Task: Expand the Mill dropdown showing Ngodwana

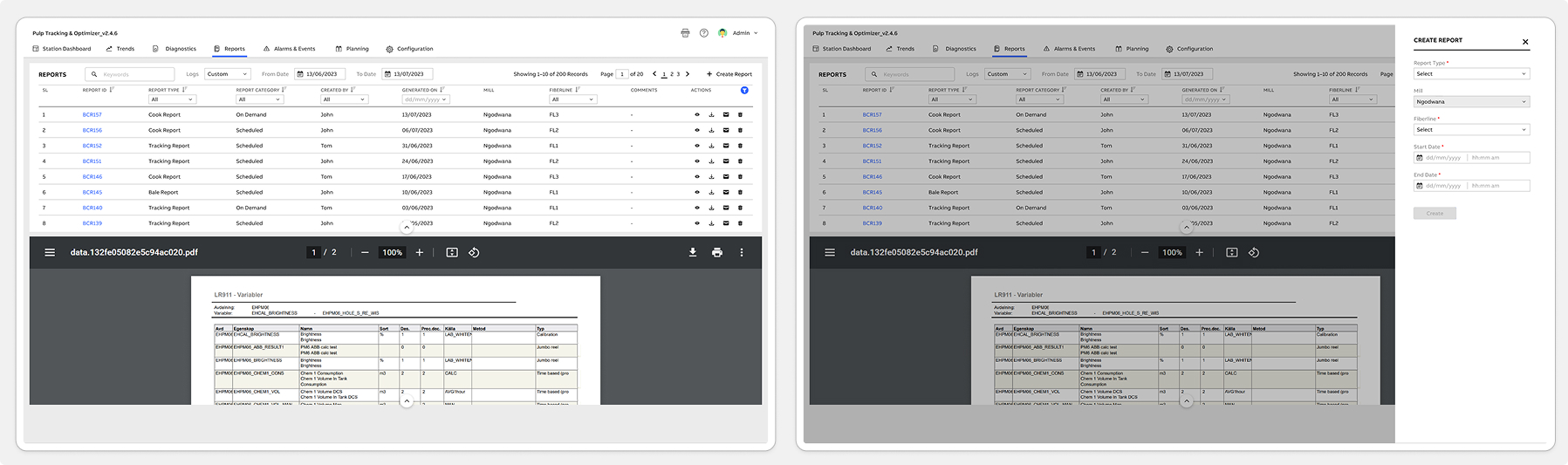Action: 1471,102
